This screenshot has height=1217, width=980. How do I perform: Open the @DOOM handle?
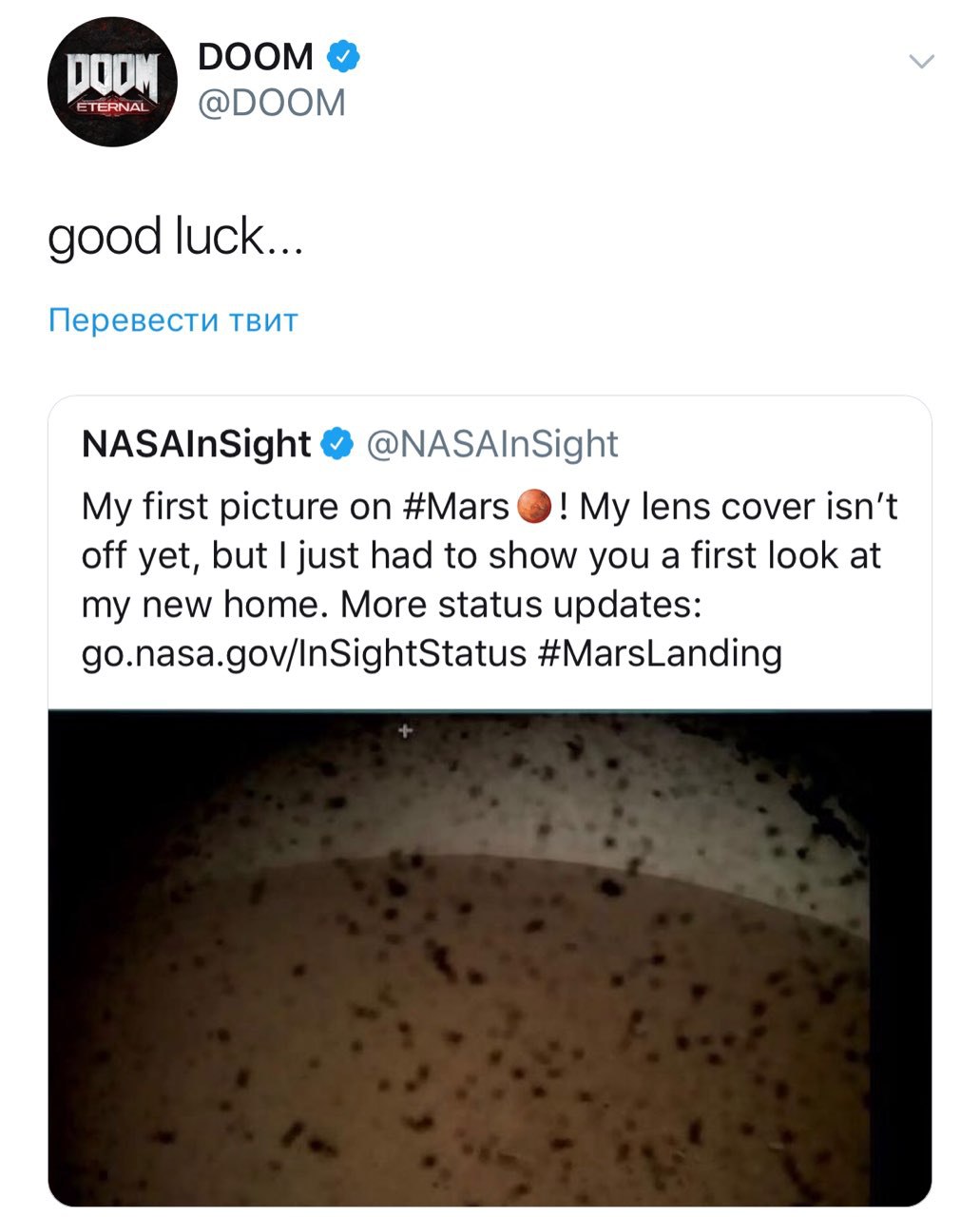(272, 103)
